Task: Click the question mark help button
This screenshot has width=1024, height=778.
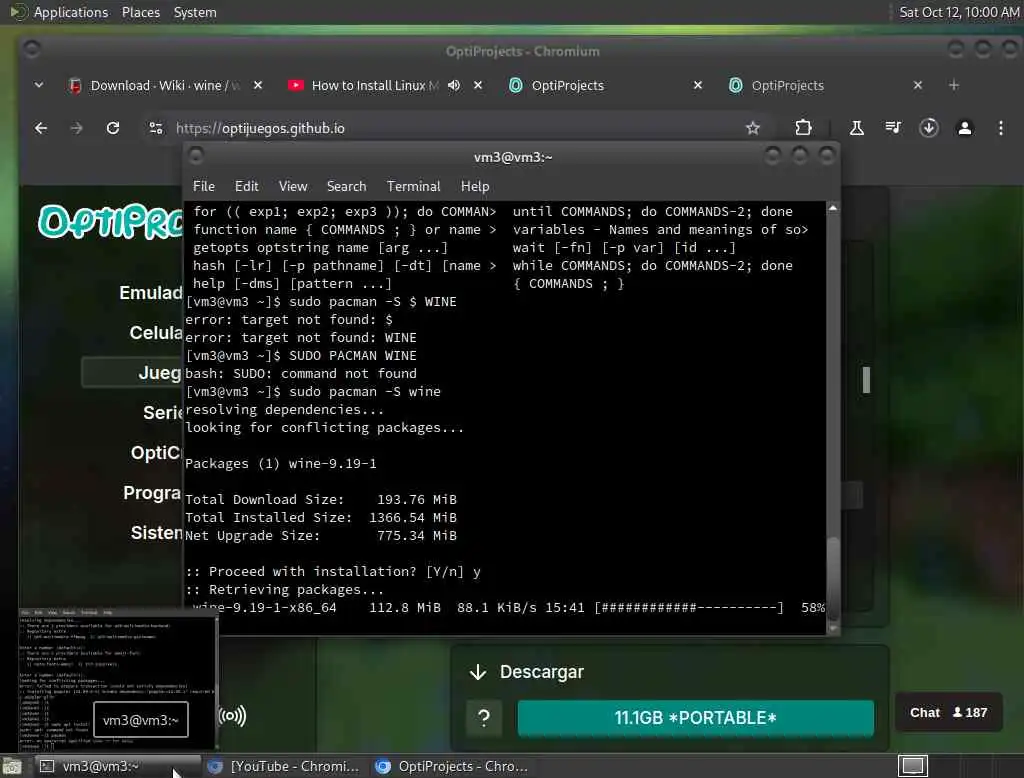Action: coord(484,718)
